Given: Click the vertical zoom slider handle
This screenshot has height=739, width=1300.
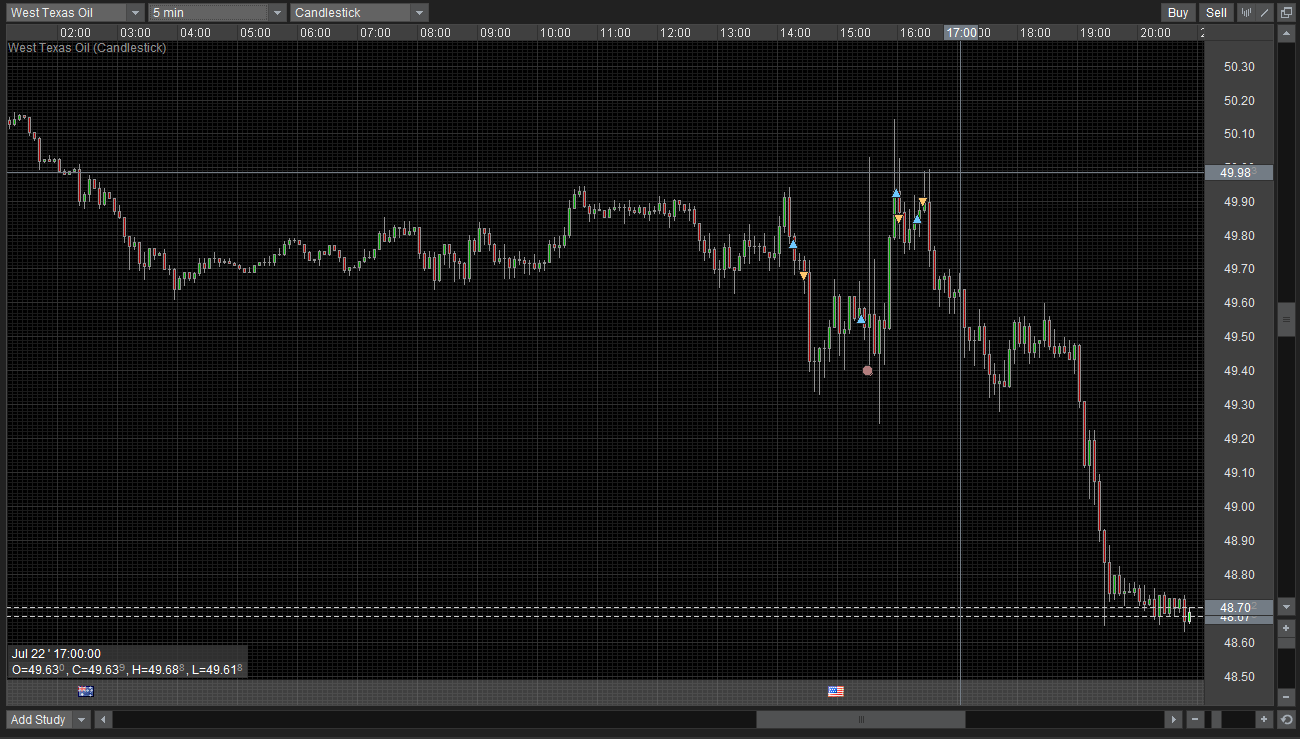Looking at the screenshot, I should coord(1286,642).
